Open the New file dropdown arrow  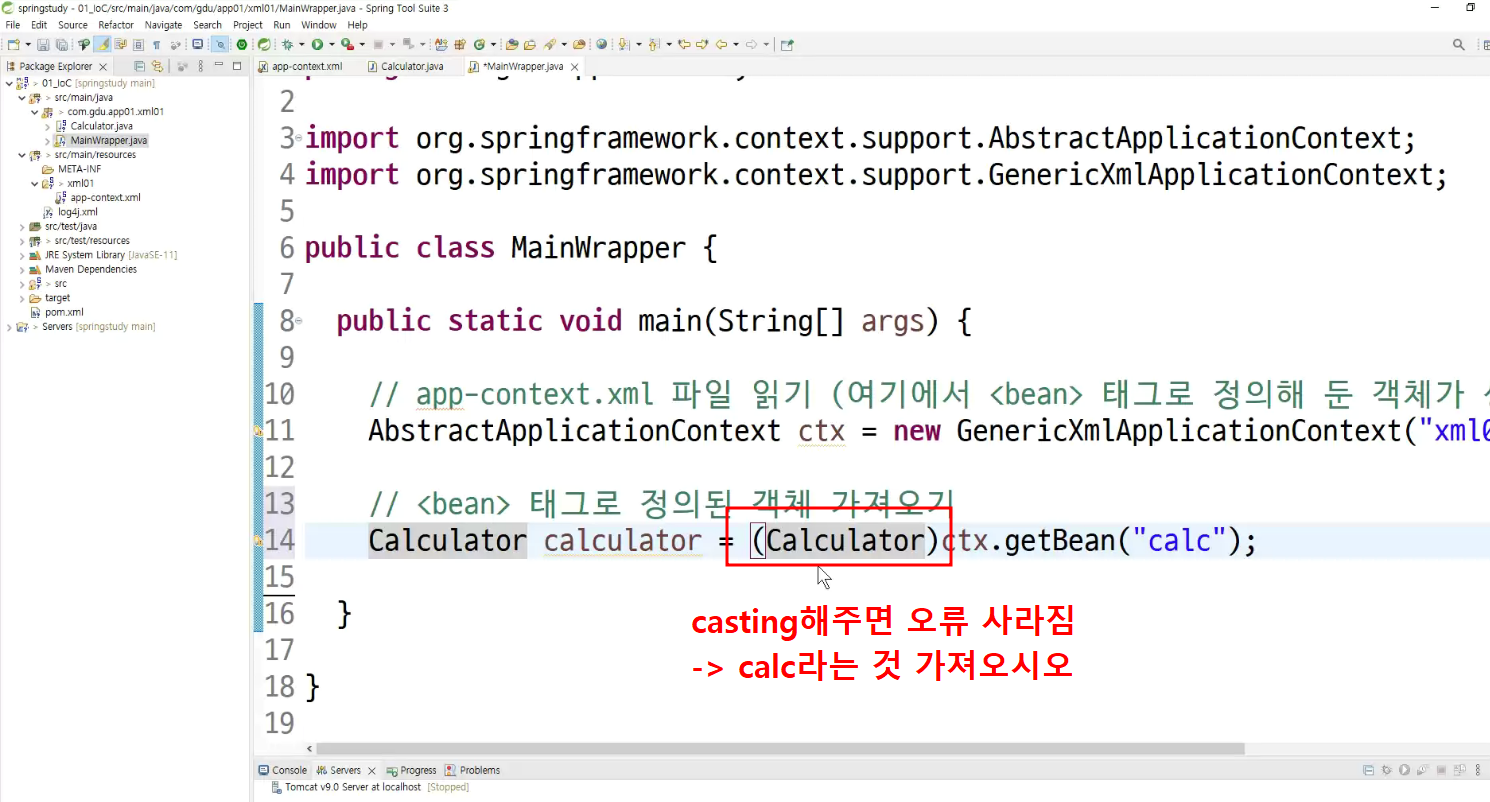[28, 44]
